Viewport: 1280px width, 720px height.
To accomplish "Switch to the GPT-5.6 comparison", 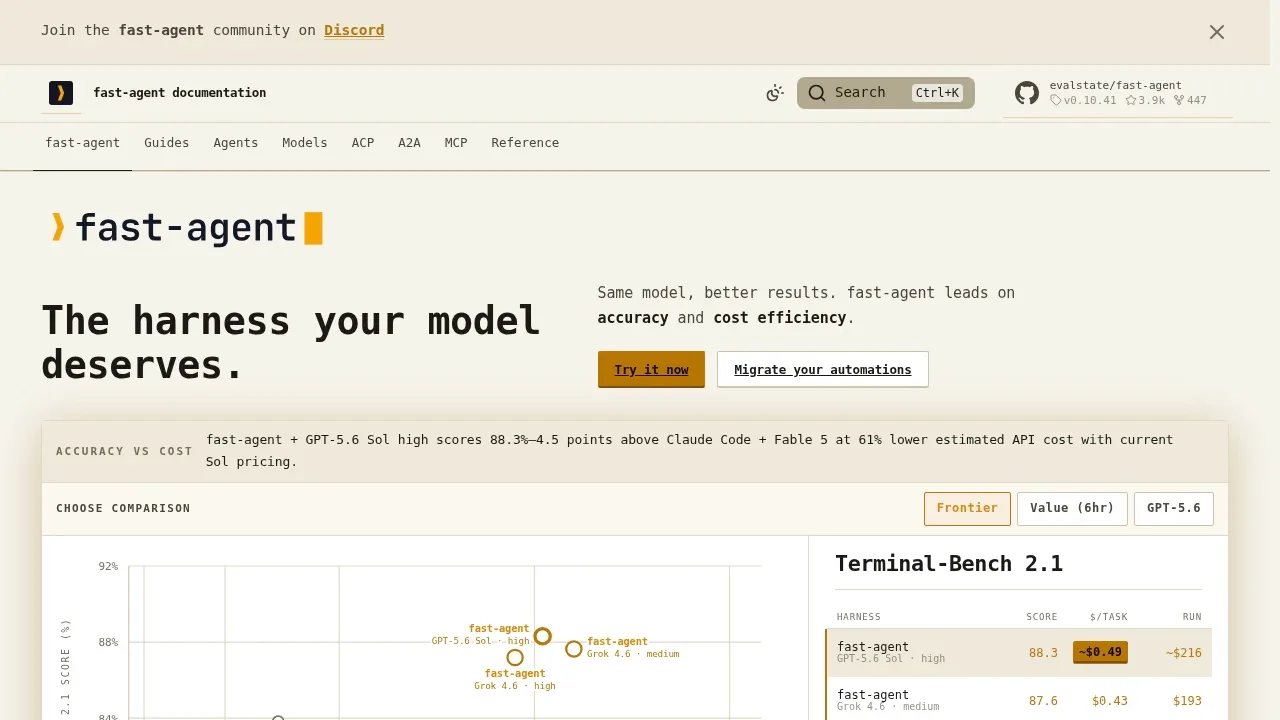I will click(x=1174, y=508).
